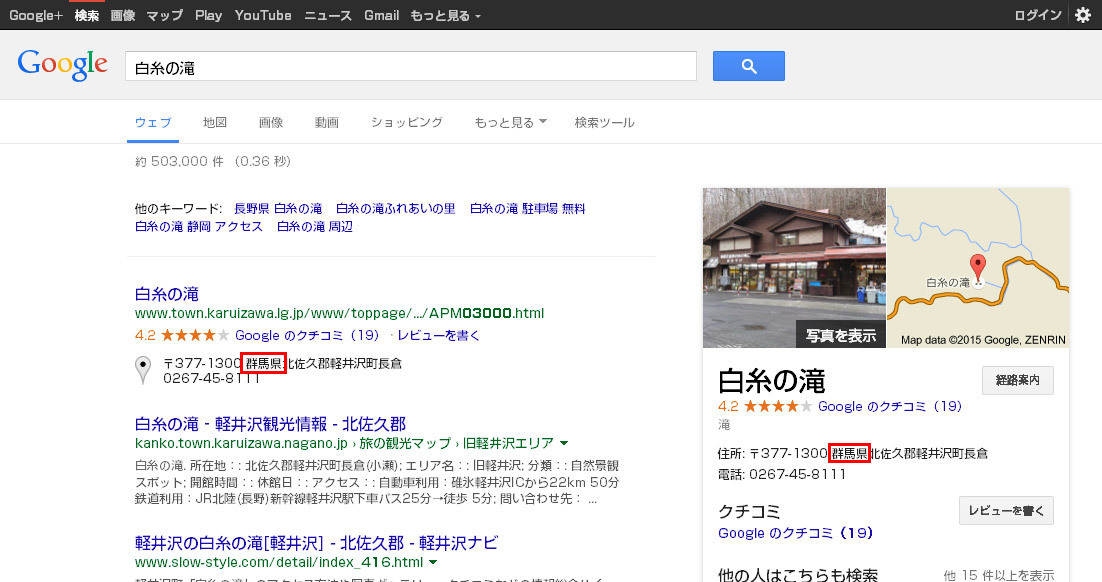Open first result titled 白糸の滝
1102x582 pixels.
point(167,294)
